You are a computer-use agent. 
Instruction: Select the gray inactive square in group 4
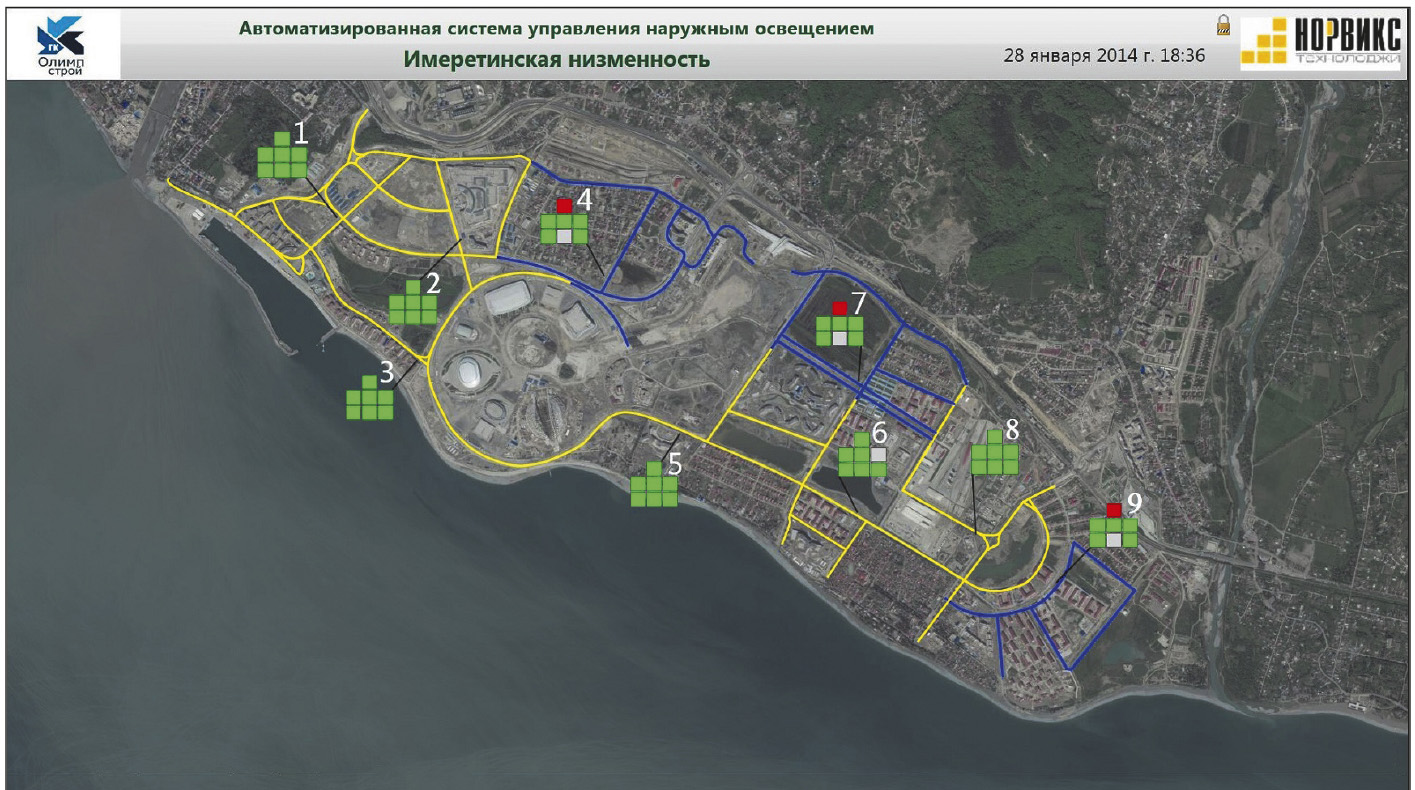click(x=564, y=236)
